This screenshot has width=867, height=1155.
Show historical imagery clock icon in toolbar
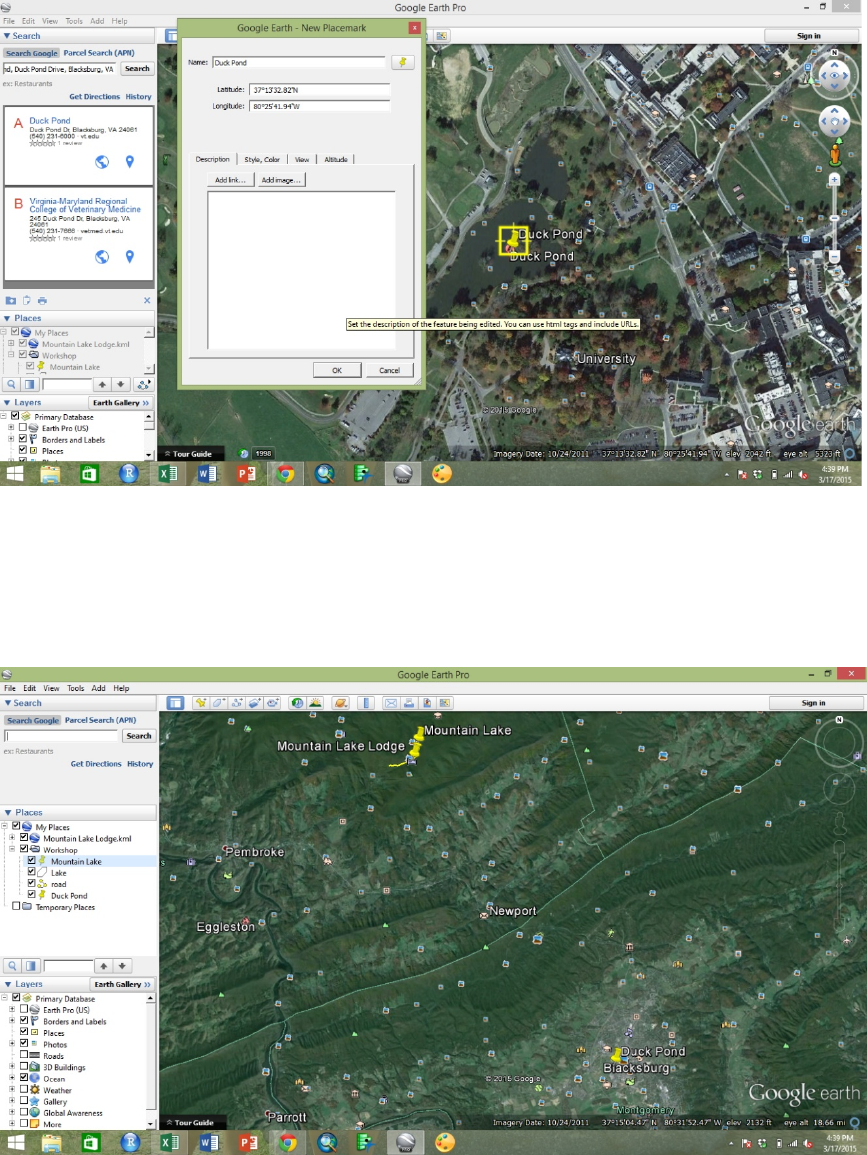pos(297,703)
